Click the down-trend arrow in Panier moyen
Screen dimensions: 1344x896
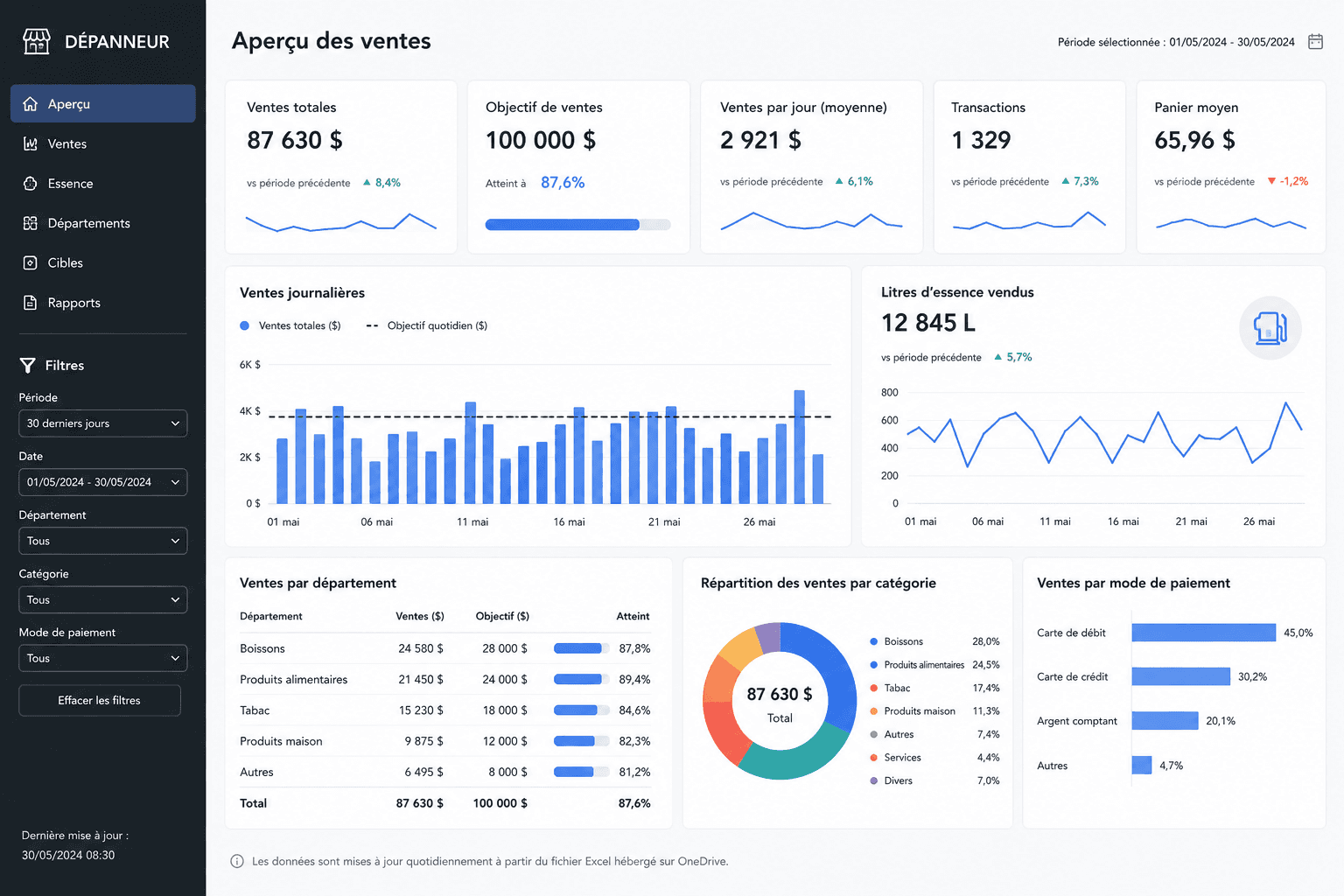click(1271, 181)
